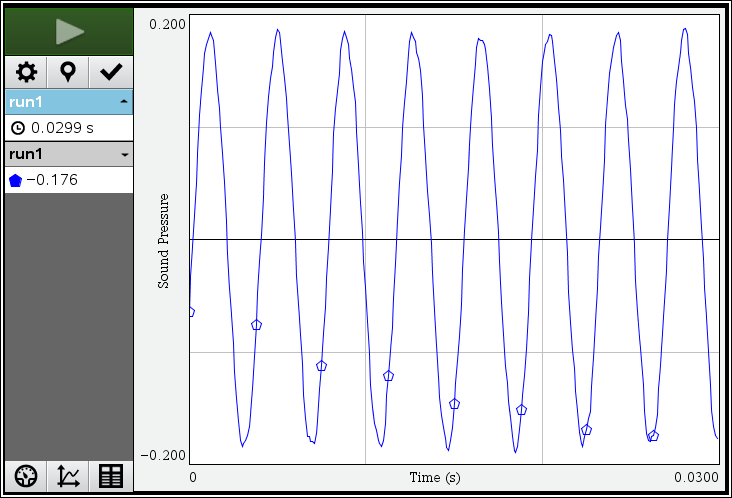Click the leftmost pentagon data marker on graph
Viewport: 732px width, 498px height.
click(x=190, y=312)
